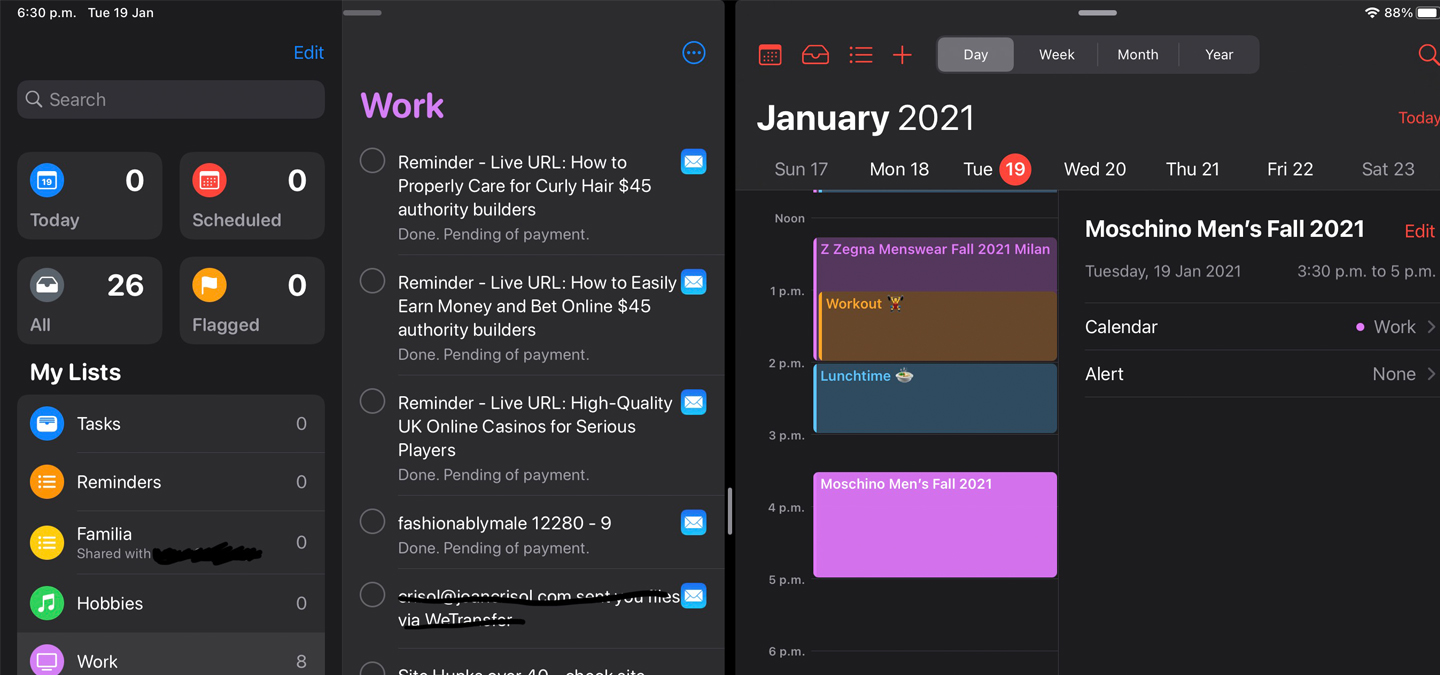Switch to the Month view tab
Screen dimensions: 1440x675
(1137, 55)
